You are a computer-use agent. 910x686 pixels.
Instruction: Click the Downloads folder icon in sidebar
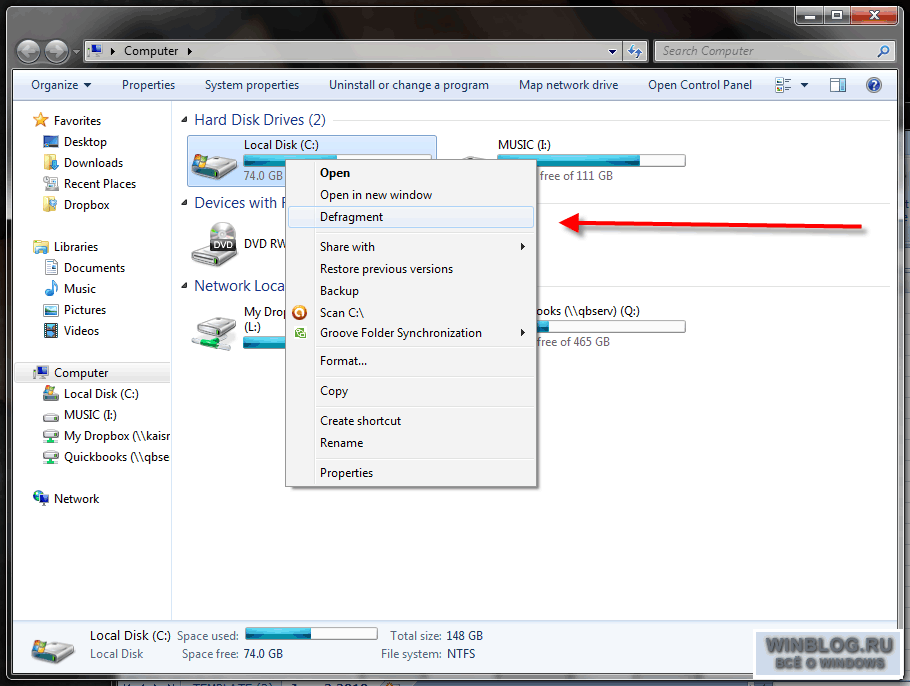point(51,163)
